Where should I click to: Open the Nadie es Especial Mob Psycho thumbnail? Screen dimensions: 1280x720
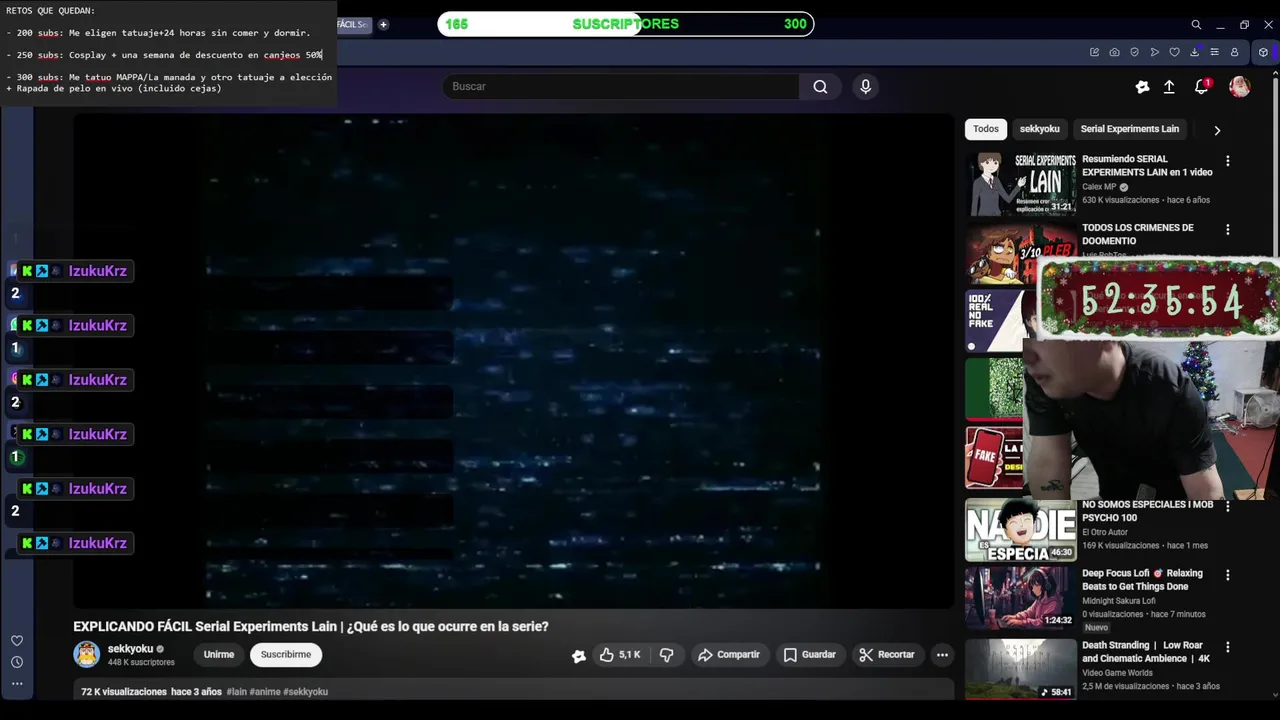(1020, 530)
